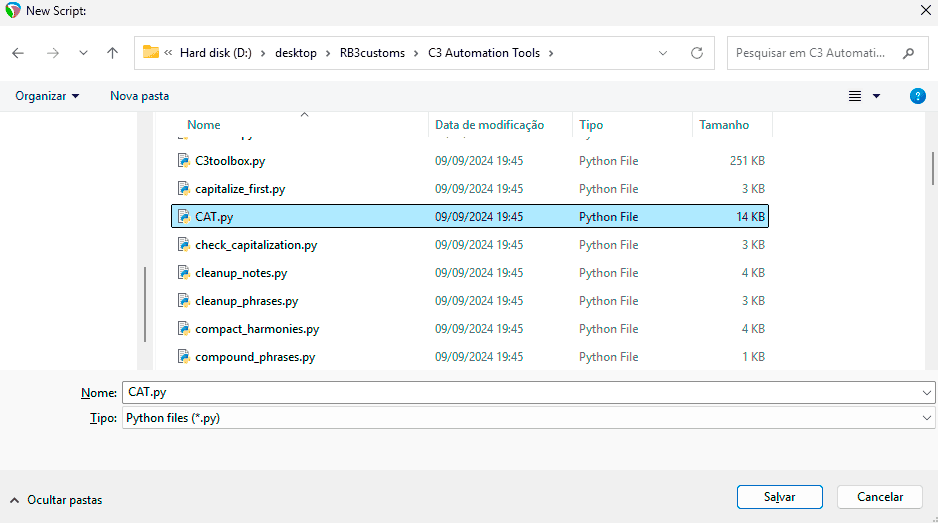Expand the address bar history dropdown

(x=664, y=53)
